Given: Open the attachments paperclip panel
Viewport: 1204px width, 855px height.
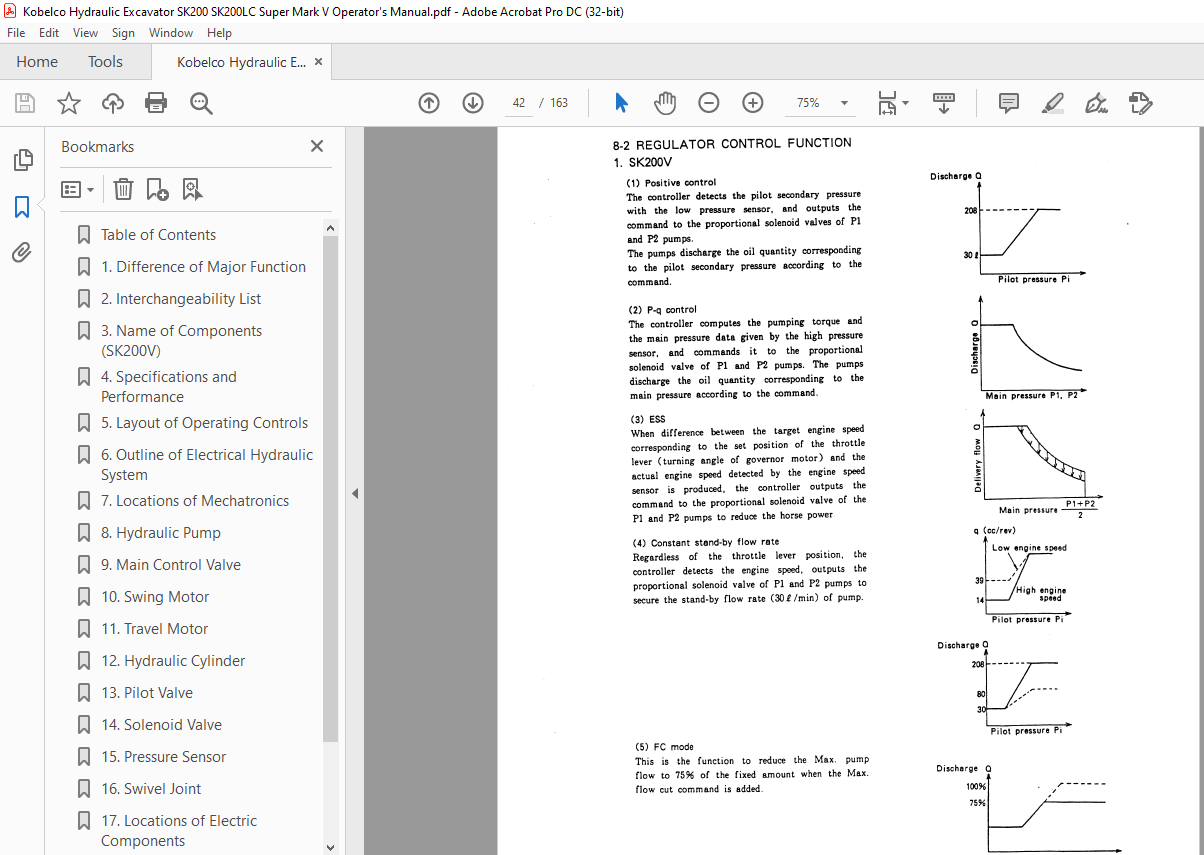Looking at the screenshot, I should pos(22,252).
